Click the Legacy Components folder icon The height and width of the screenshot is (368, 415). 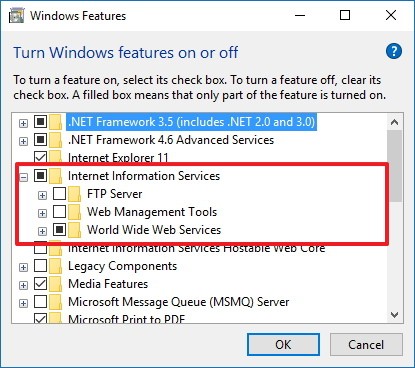coord(55,266)
